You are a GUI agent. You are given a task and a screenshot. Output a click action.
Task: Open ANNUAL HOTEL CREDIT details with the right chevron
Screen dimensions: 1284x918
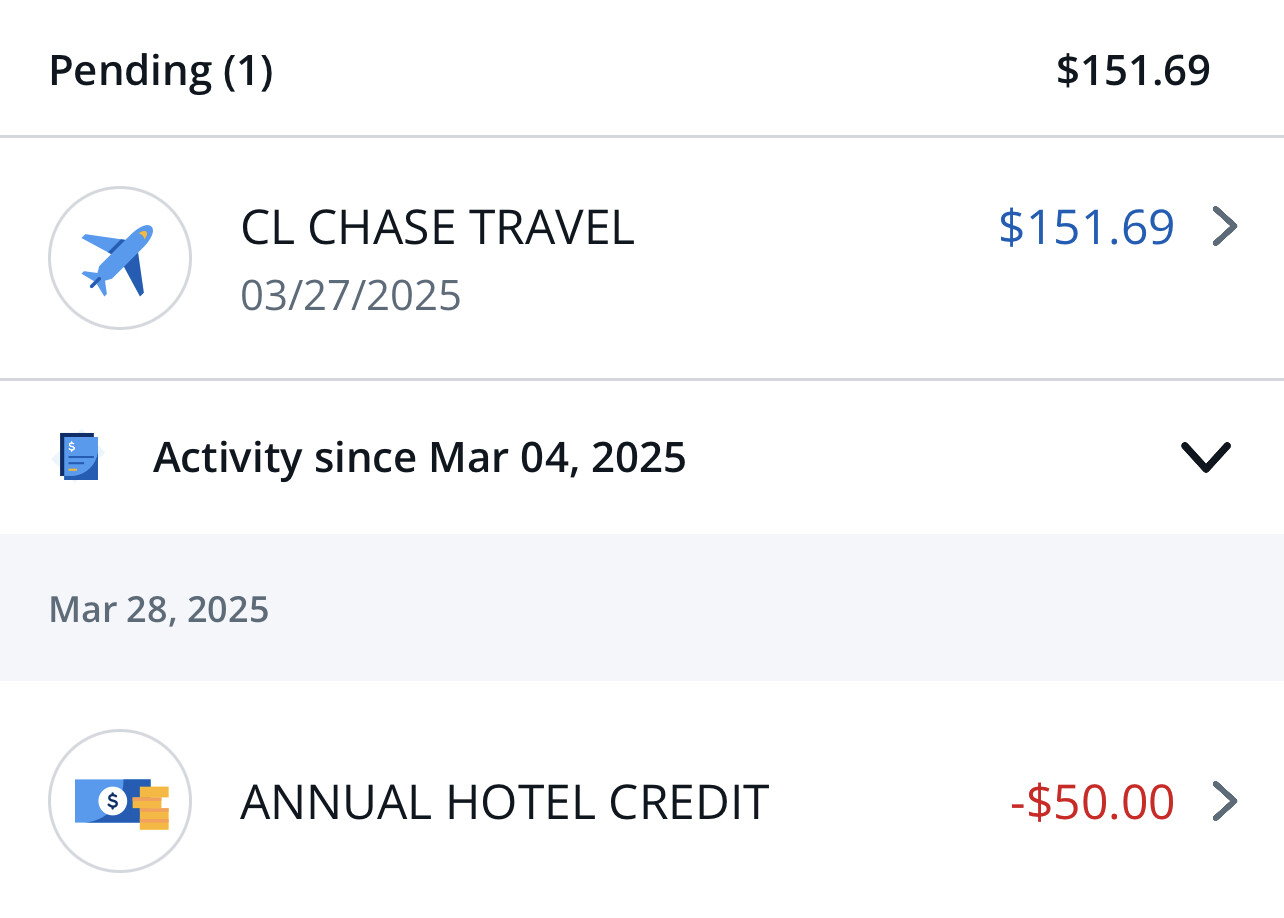(x=1225, y=801)
